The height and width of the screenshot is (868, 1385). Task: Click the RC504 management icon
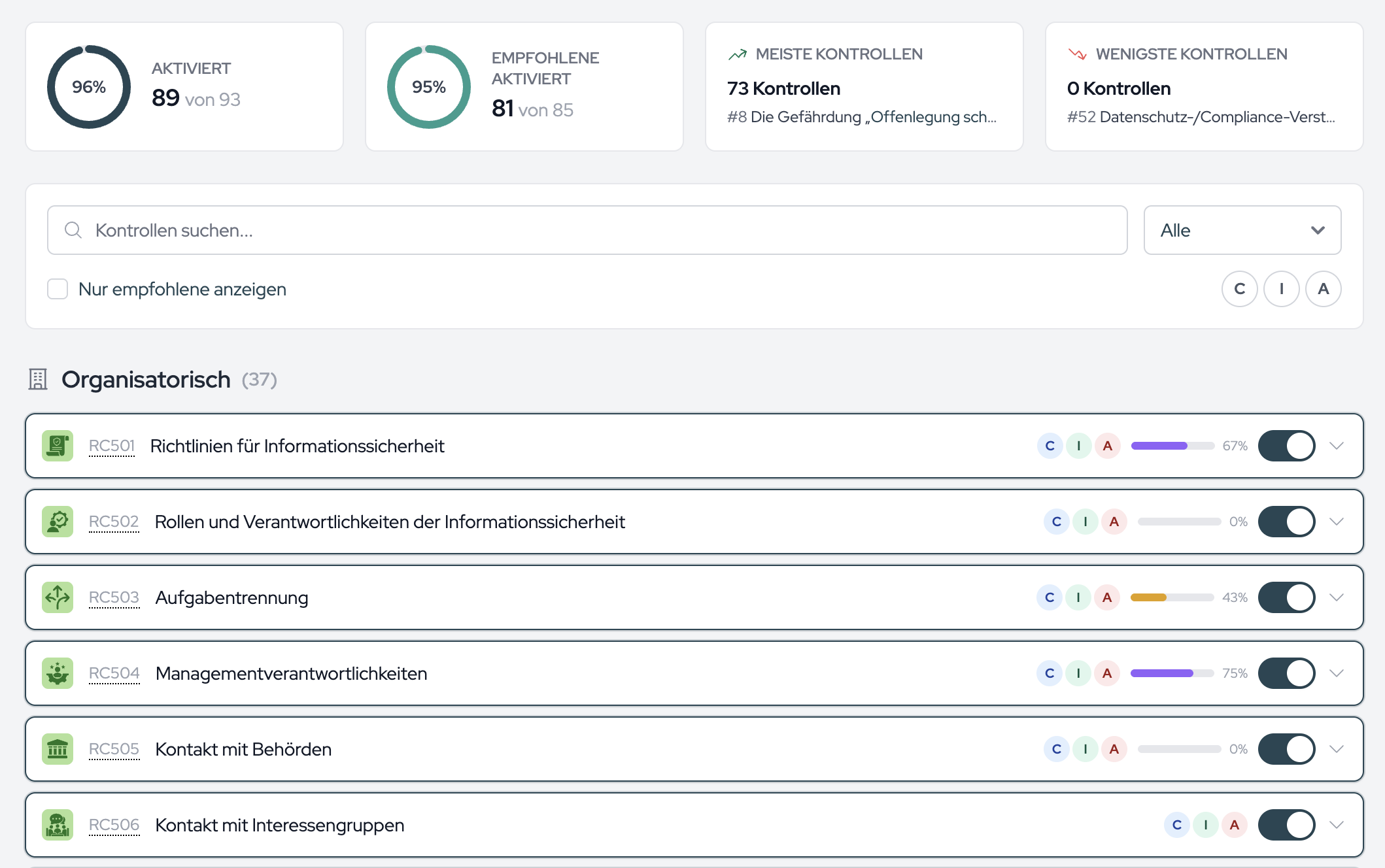[58, 673]
